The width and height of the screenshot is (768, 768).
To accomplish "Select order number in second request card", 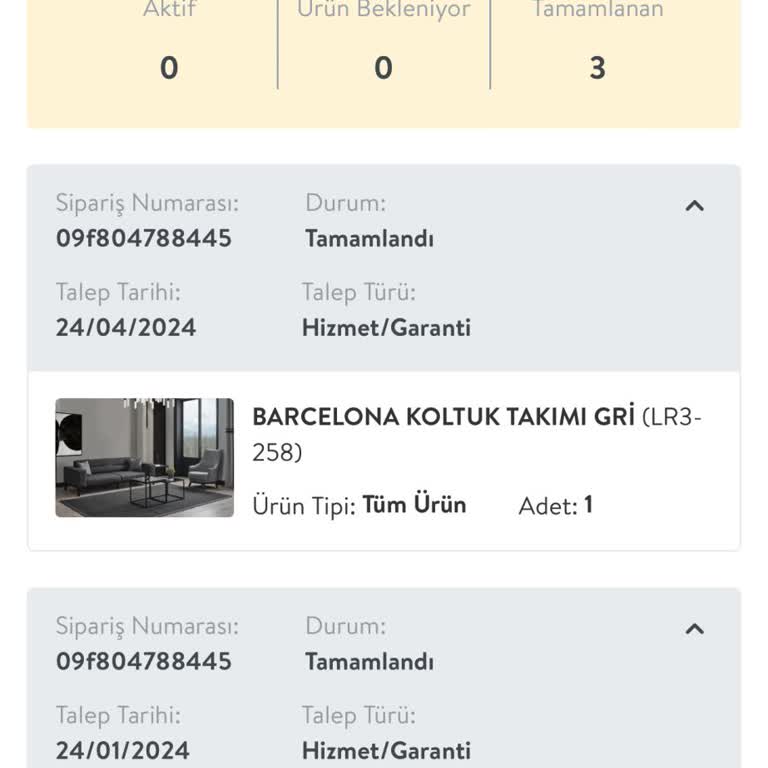I will 144,661.
